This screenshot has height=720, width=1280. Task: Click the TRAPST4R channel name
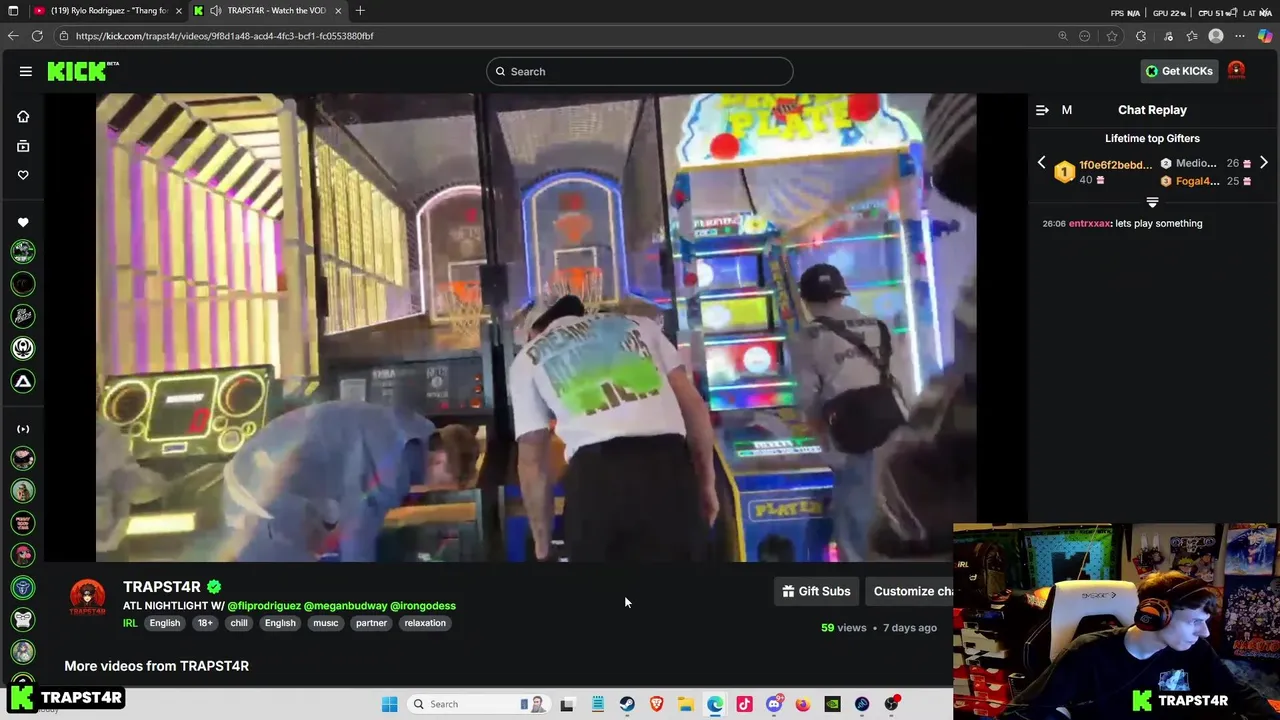(162, 587)
